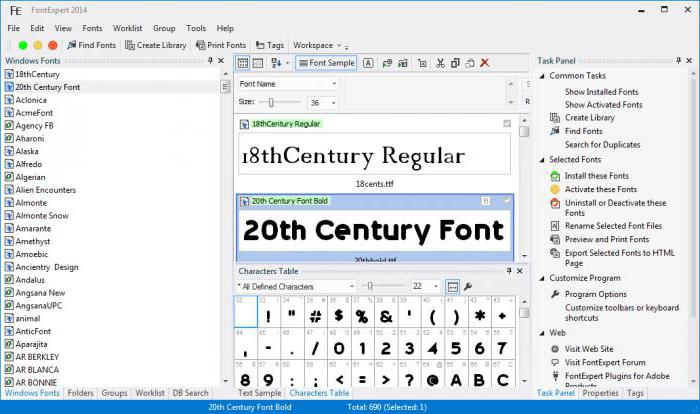Open the sample size 36 dropdown
This screenshot has width=700, height=414.
pyautogui.click(x=333, y=103)
